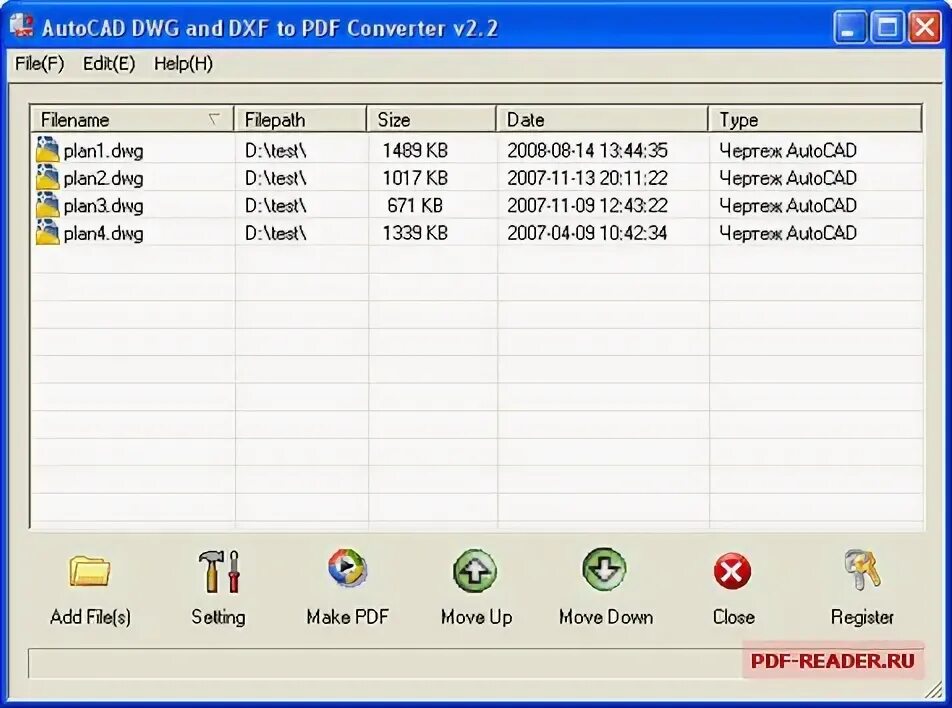Click the D:\test\ path of plan1.dwg
952x708 pixels.
pos(276,150)
